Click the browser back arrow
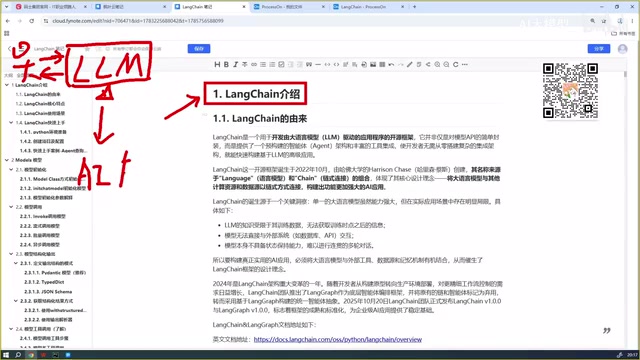 coord(8,21)
